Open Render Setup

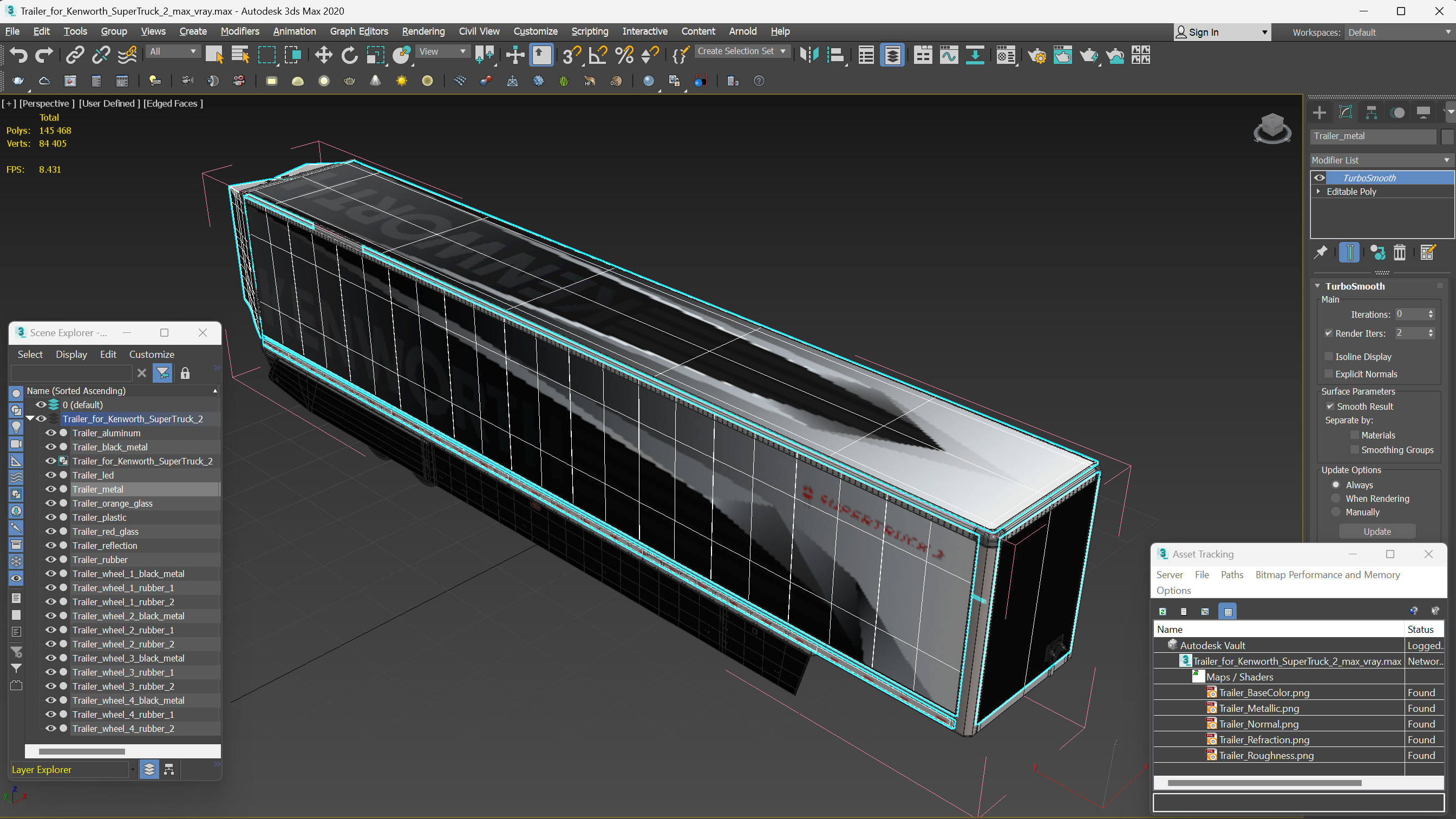click(1036, 55)
